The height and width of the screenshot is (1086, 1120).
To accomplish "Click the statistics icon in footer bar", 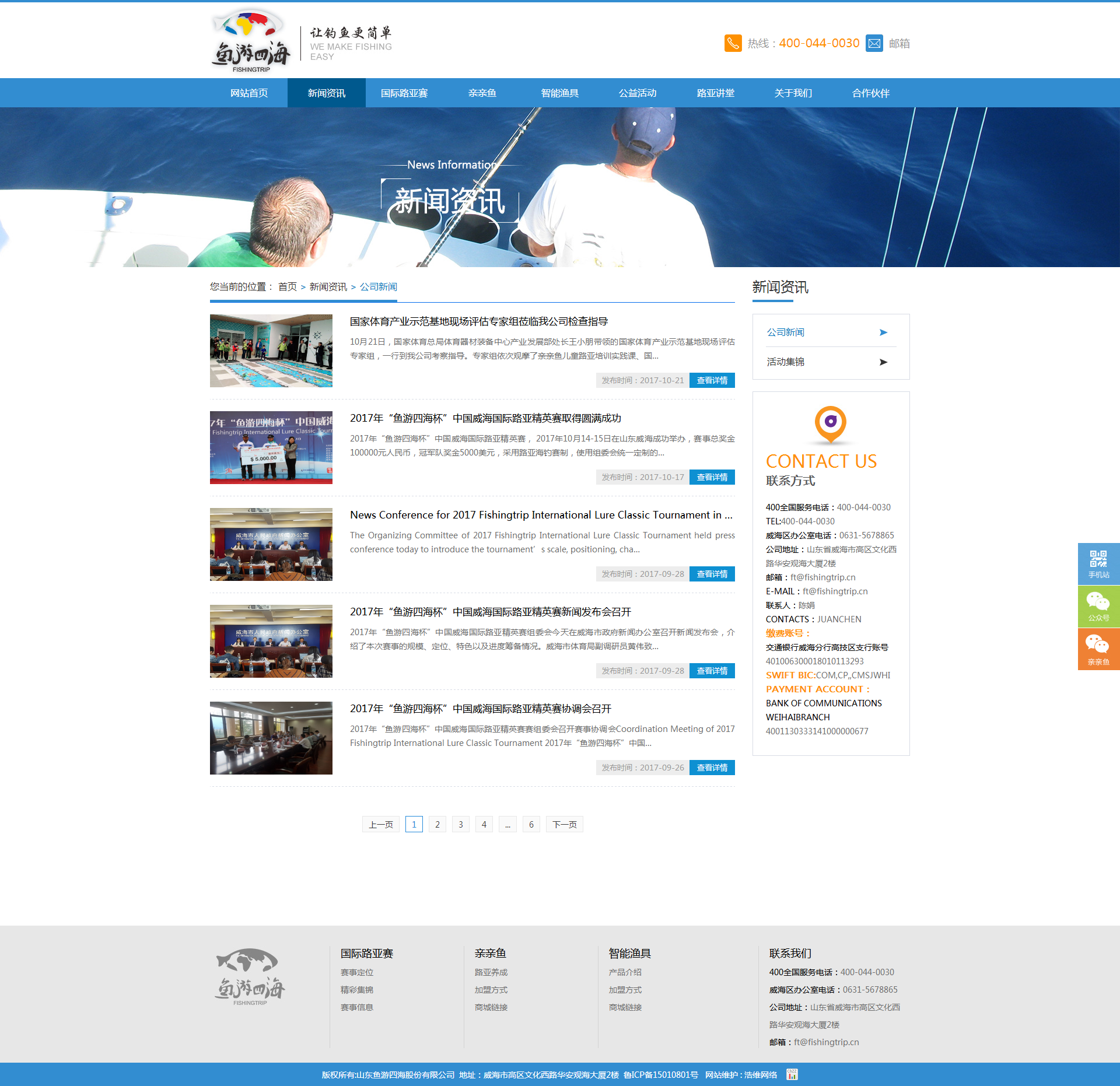I will [x=792, y=1074].
